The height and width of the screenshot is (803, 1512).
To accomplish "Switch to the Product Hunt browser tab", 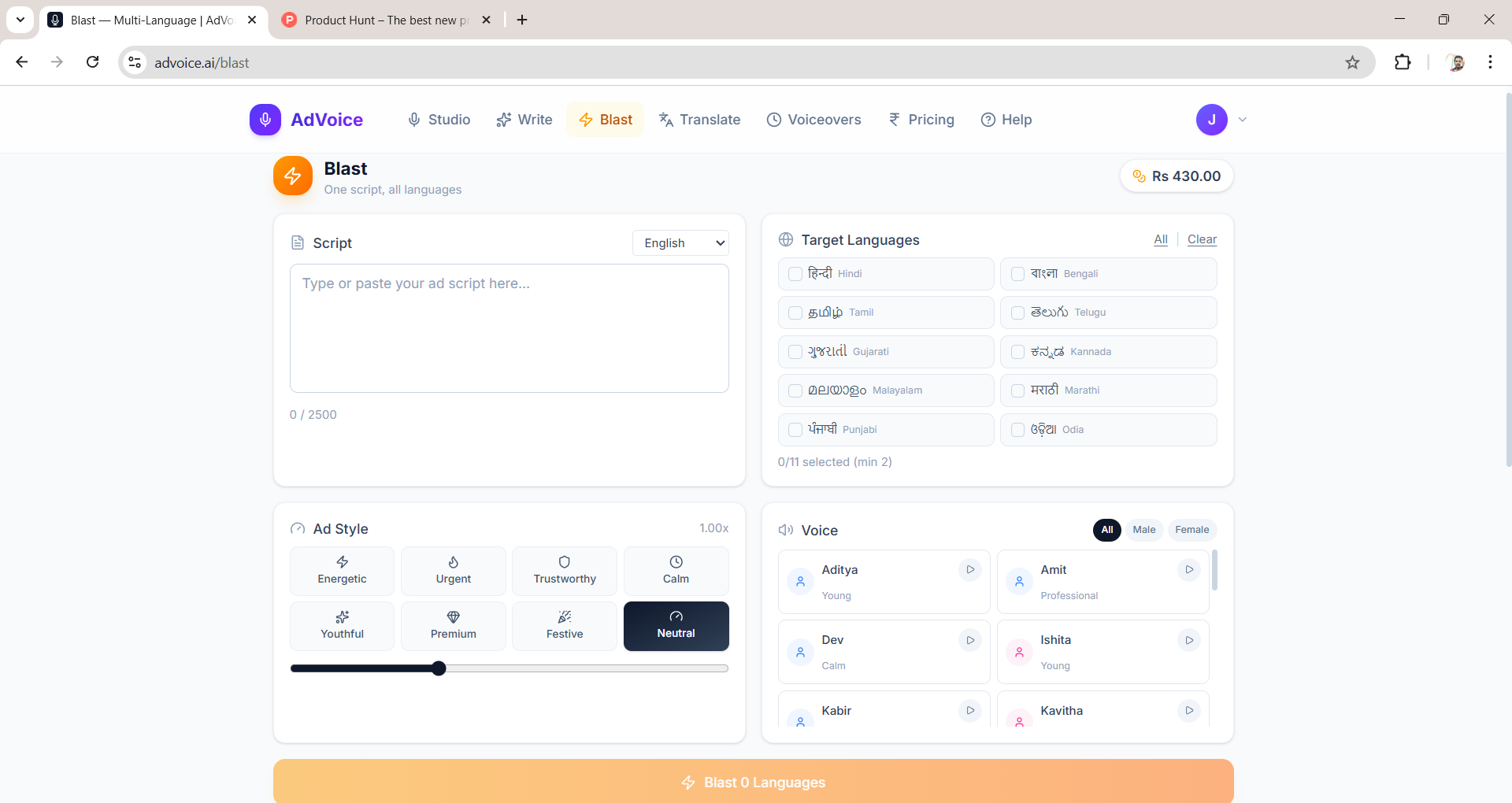I will pos(378,20).
